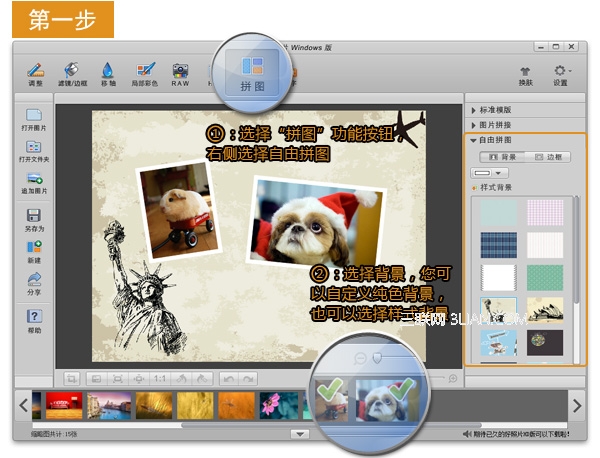Open 帮助 help question-mark icon

point(34,321)
